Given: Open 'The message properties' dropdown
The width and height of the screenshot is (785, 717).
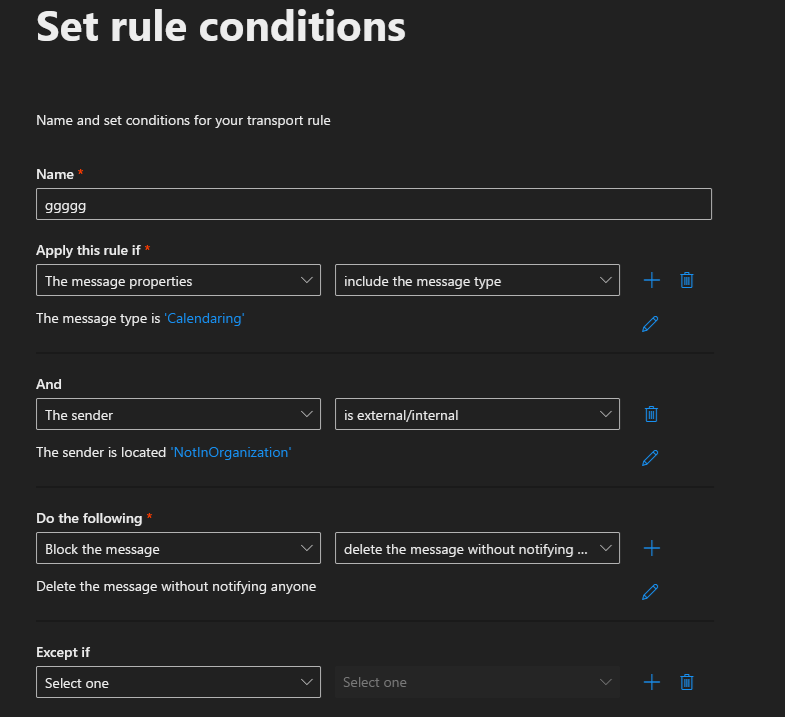Looking at the screenshot, I should coord(178,281).
